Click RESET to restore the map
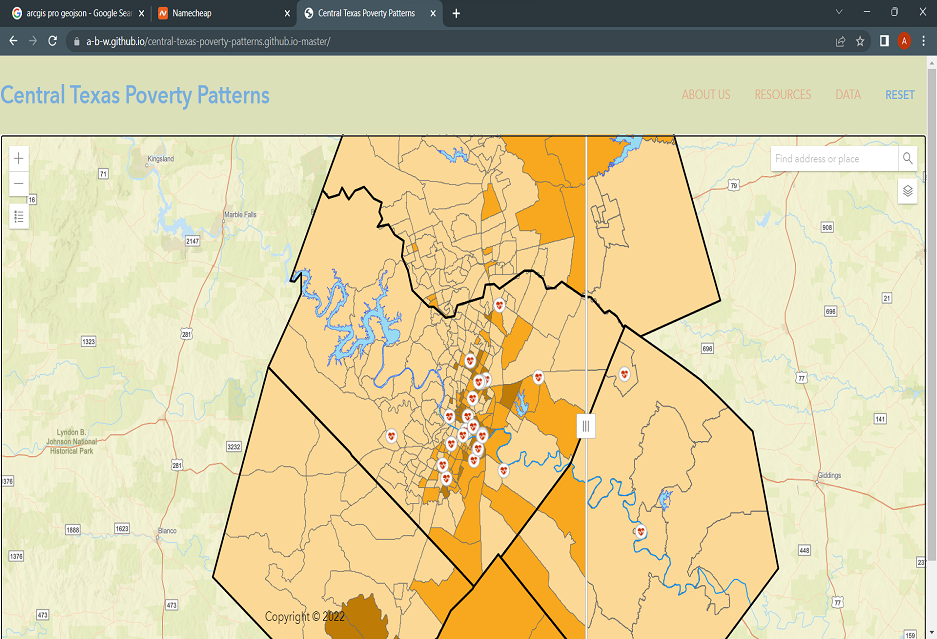 899,95
